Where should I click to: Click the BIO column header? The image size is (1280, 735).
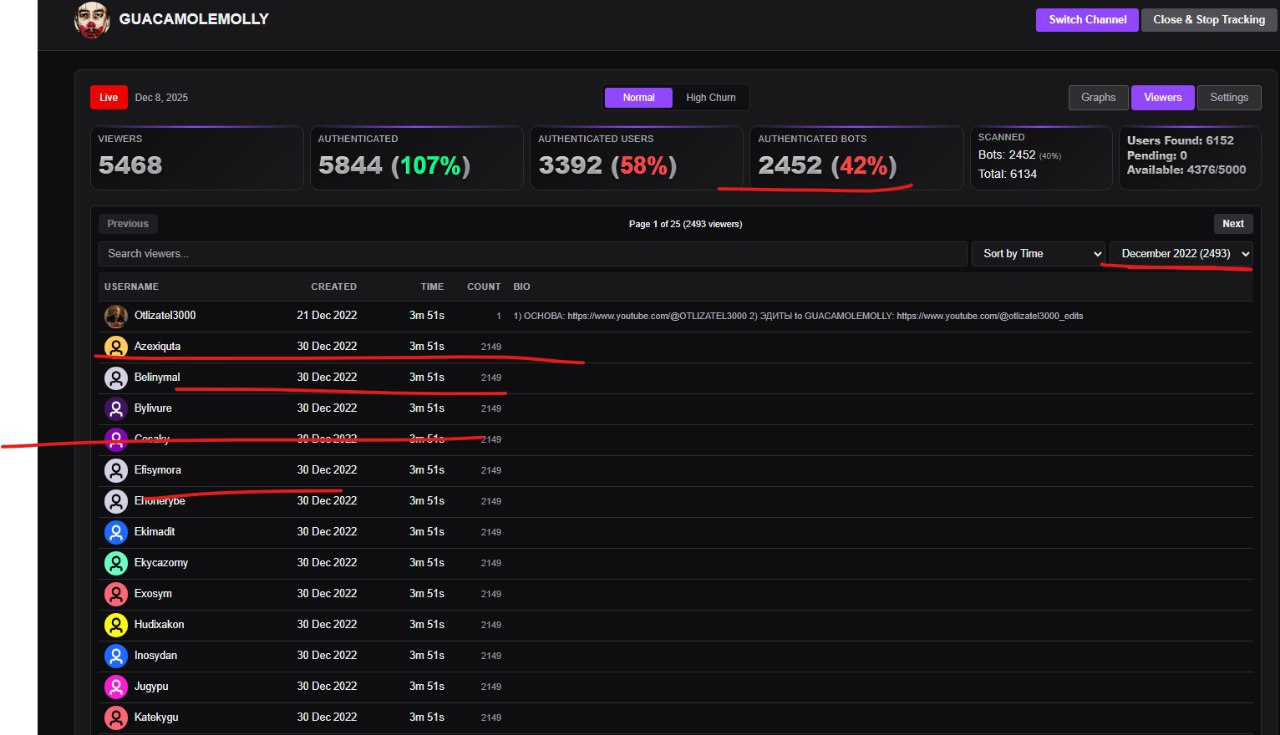[522, 287]
